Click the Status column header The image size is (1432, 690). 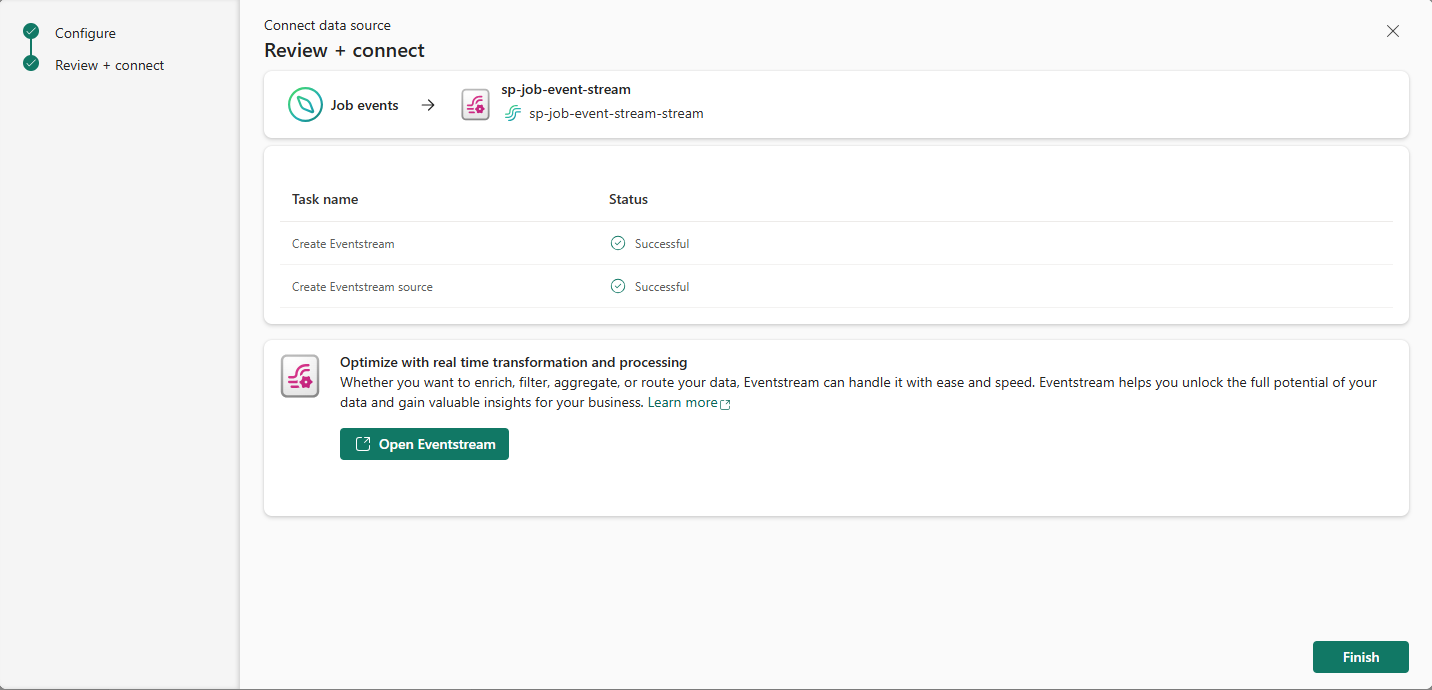628,199
